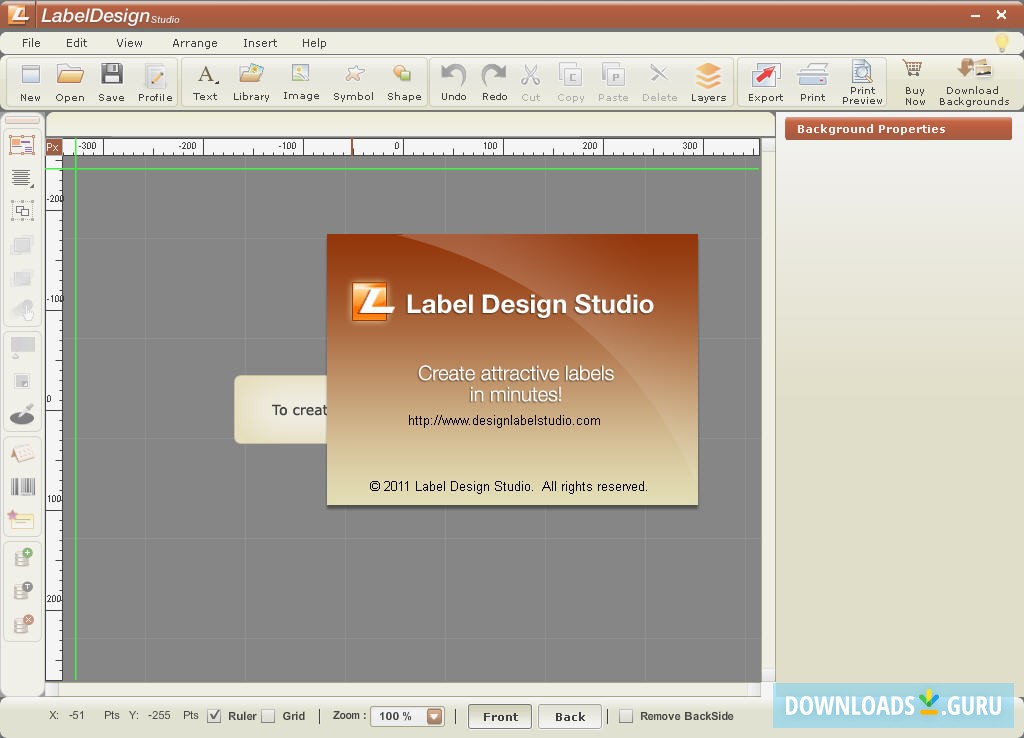The image size is (1024, 738).
Task: Click the New document icon
Action: [x=30, y=81]
